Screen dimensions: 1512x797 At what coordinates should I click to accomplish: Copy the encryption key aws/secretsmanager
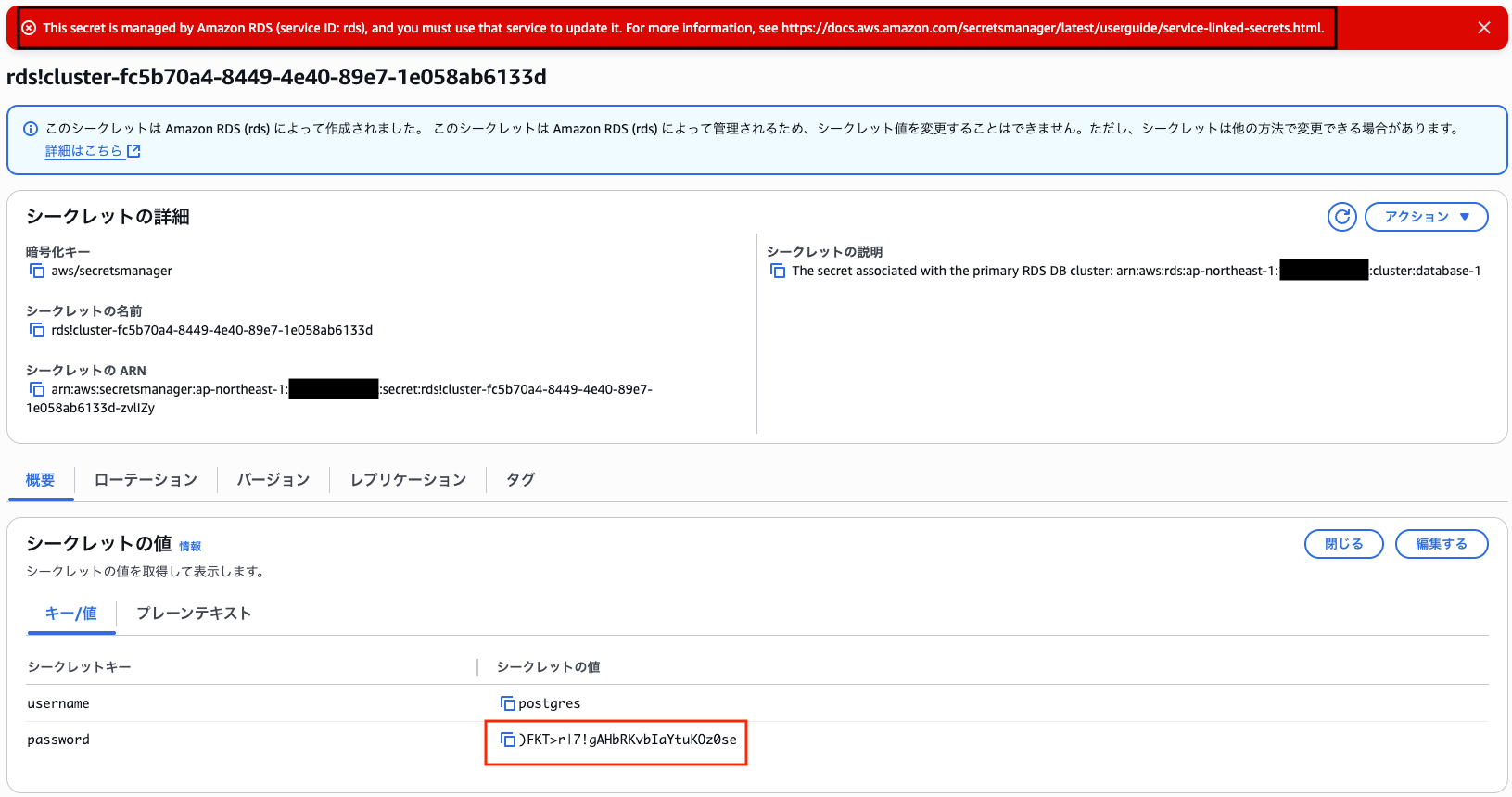[37, 271]
